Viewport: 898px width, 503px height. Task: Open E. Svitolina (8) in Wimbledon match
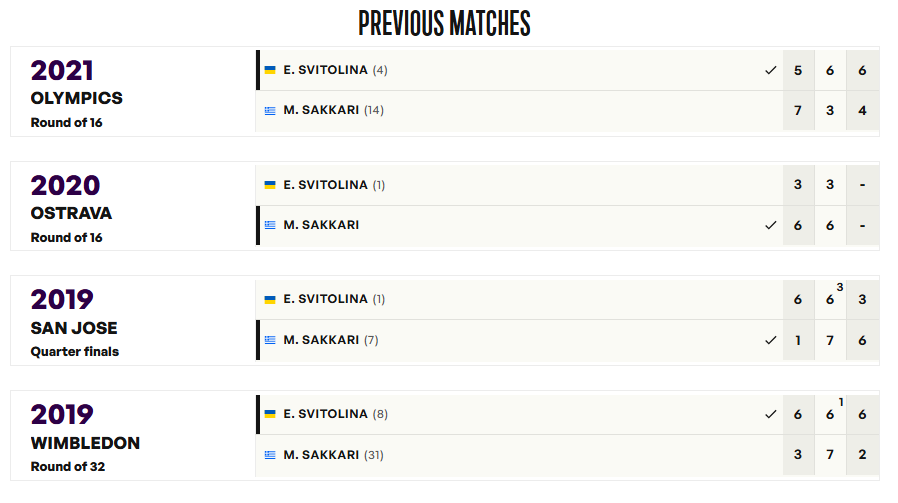pyautogui.click(x=335, y=414)
